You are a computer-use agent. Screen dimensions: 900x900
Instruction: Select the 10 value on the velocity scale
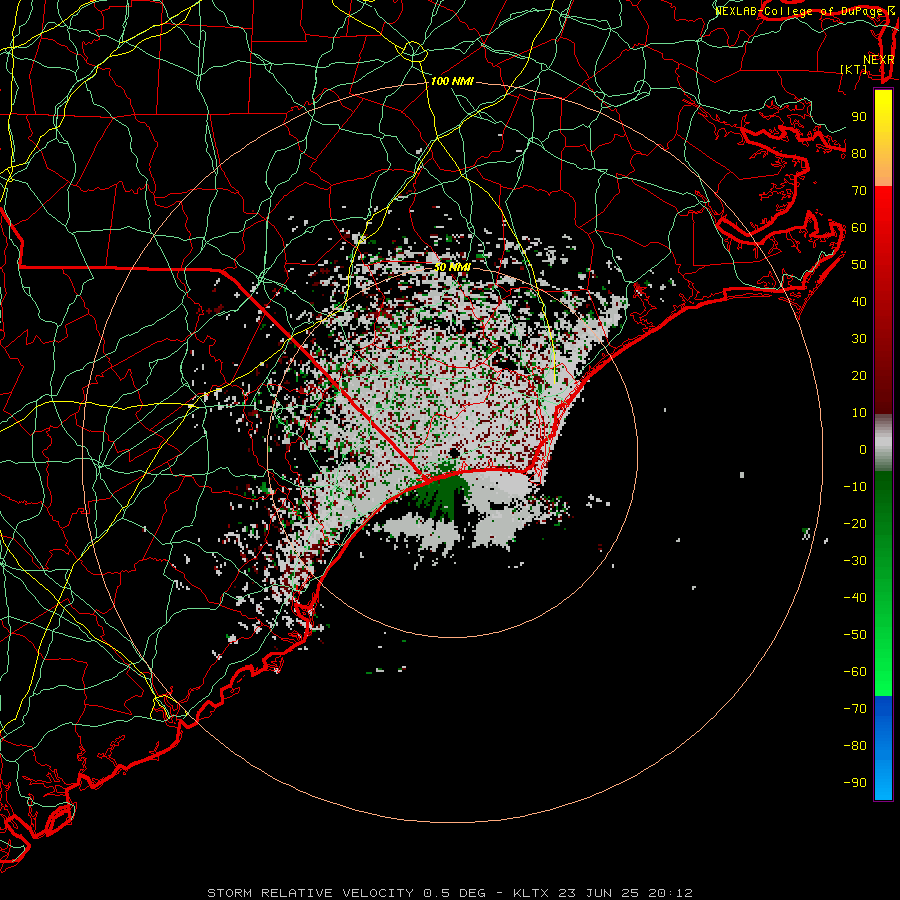[x=859, y=413]
